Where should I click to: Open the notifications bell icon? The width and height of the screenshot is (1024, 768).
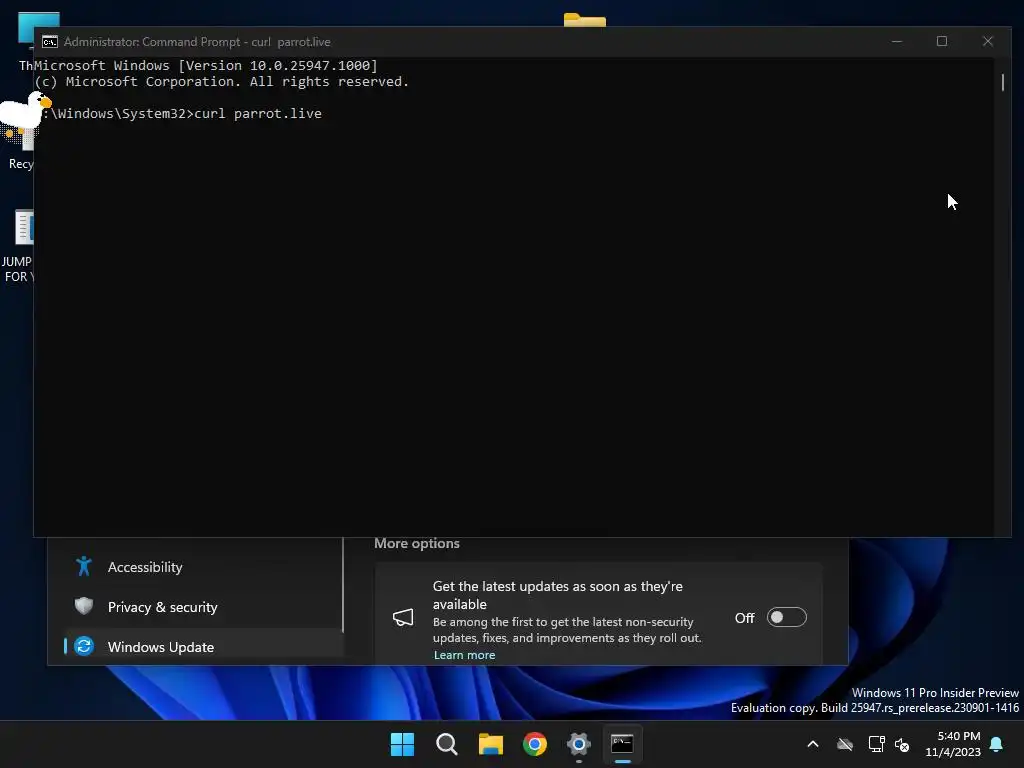[x=997, y=744]
